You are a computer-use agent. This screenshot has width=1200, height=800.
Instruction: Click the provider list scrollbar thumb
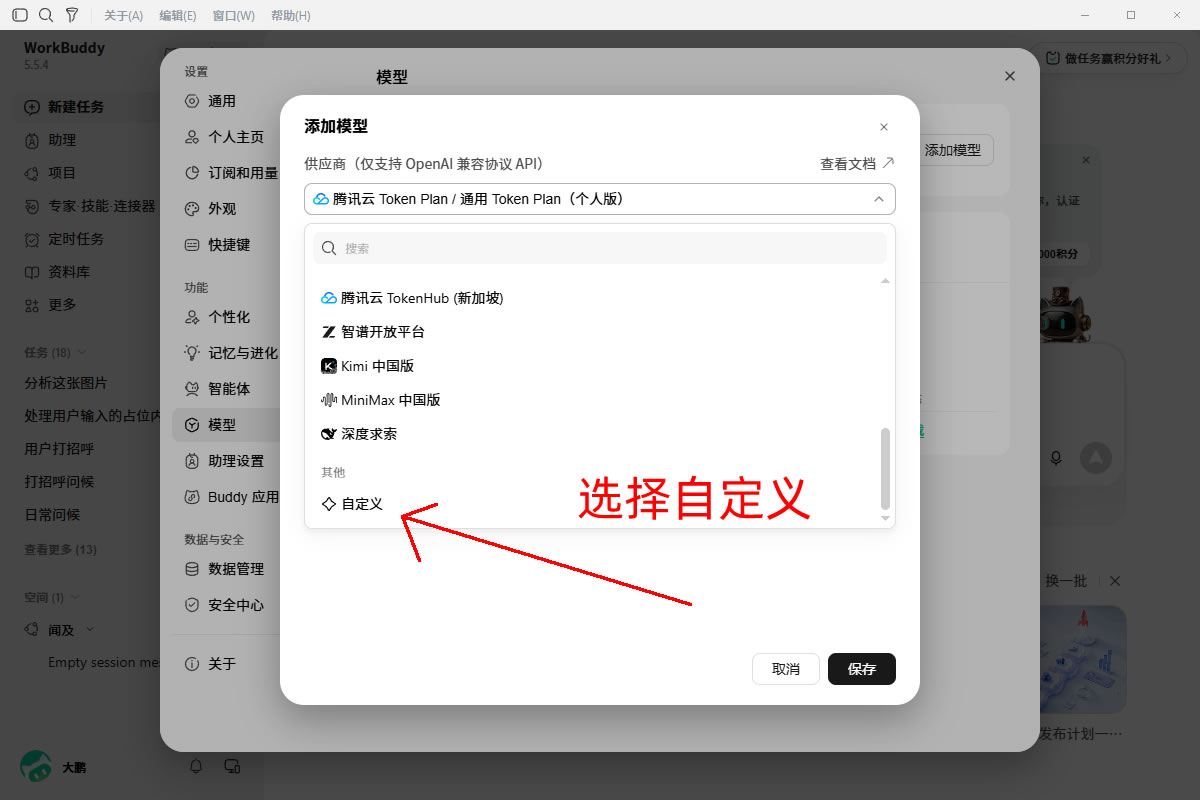(884, 469)
